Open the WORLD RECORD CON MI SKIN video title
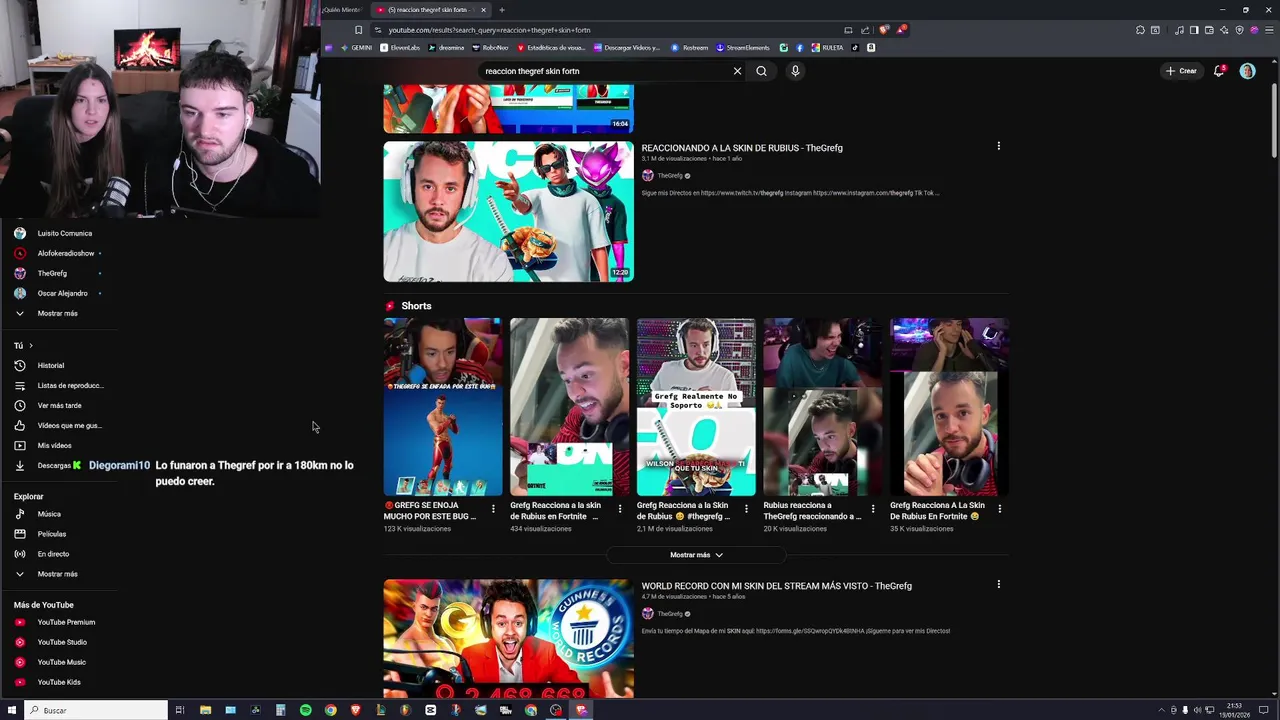The width and height of the screenshot is (1280, 720). (x=776, y=586)
